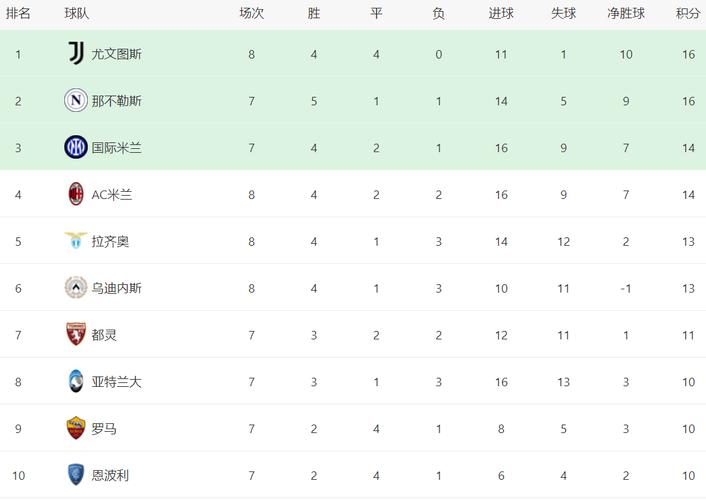Open the 那不勒斯 team name link
Viewport: 706px width, 500px height.
[117, 101]
